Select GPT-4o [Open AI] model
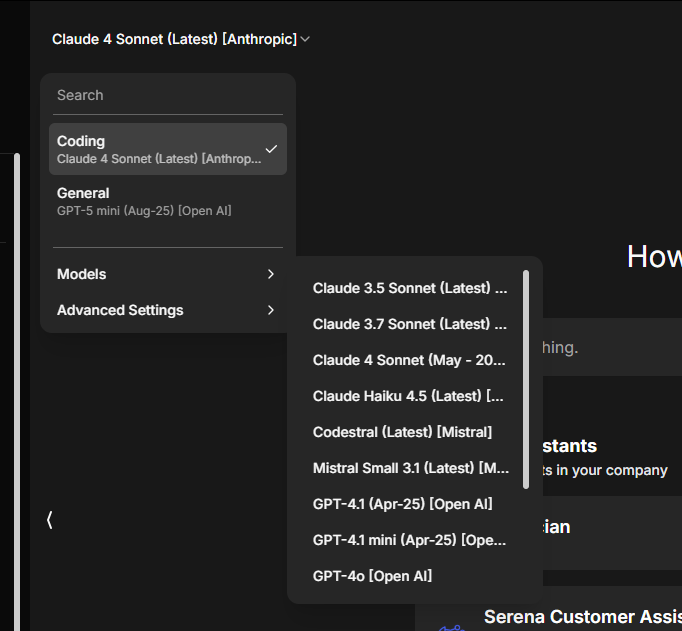This screenshot has height=631, width=682. 372,576
